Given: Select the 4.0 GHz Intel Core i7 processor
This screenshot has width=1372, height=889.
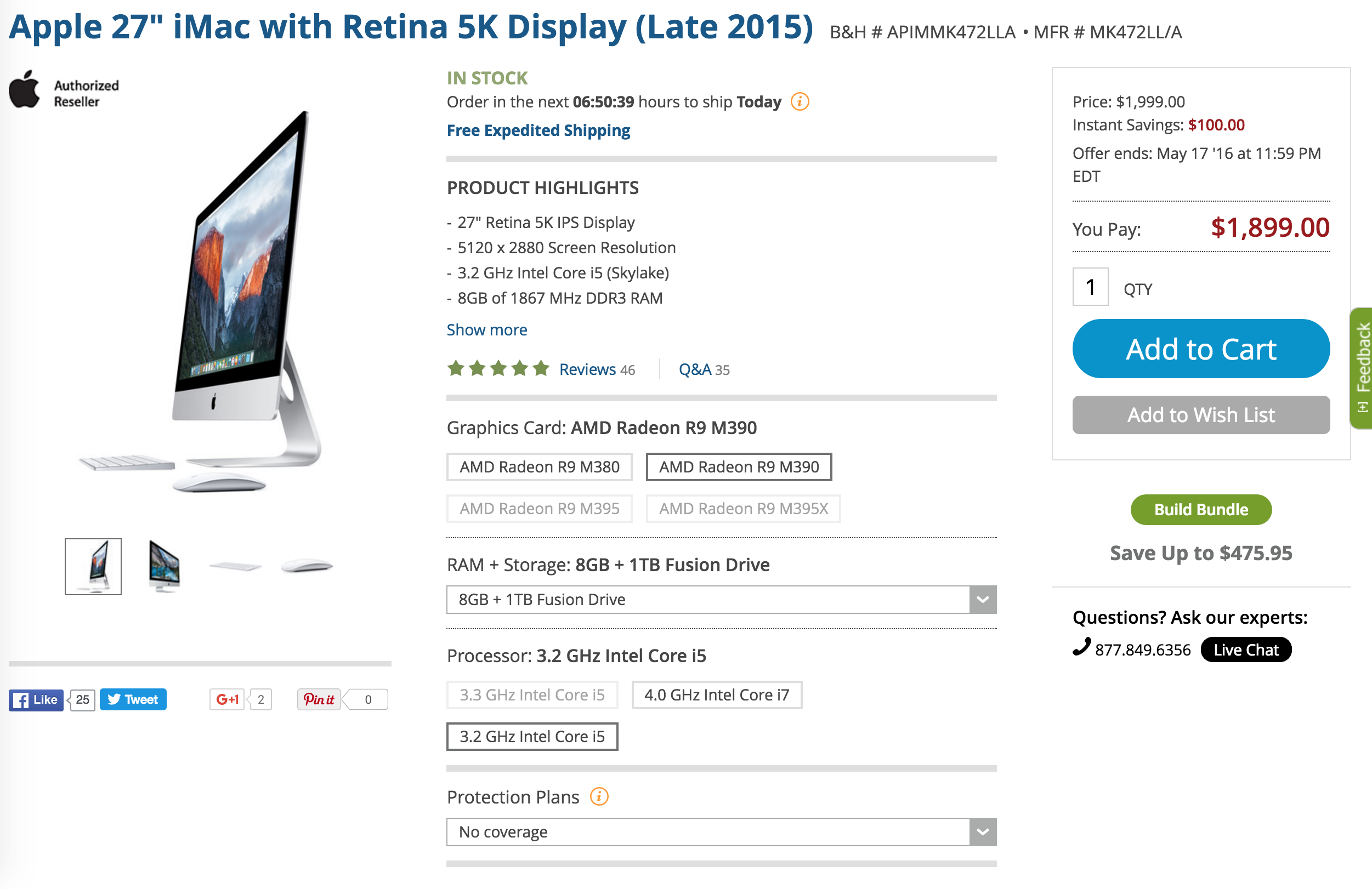Looking at the screenshot, I should (716, 695).
